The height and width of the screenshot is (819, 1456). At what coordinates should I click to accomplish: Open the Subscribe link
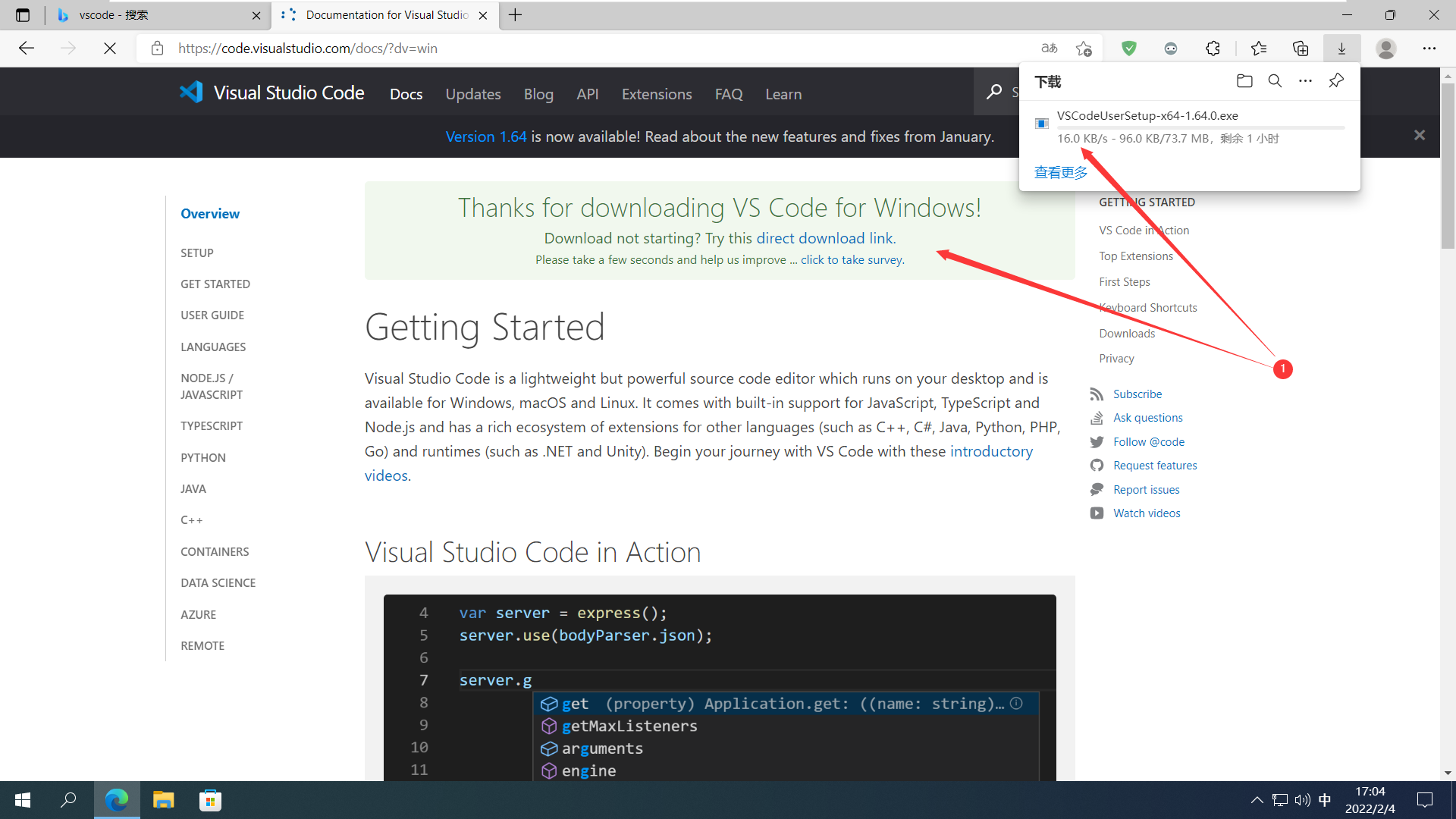pyautogui.click(x=1137, y=394)
